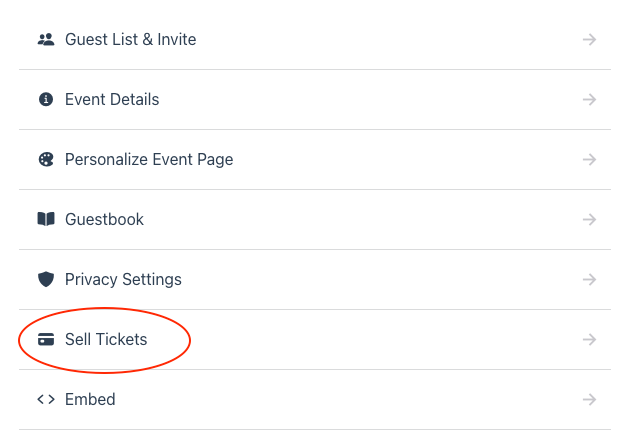Open the Guest List & Invite menu item
This screenshot has height=443, width=642.
pyautogui.click(x=130, y=40)
